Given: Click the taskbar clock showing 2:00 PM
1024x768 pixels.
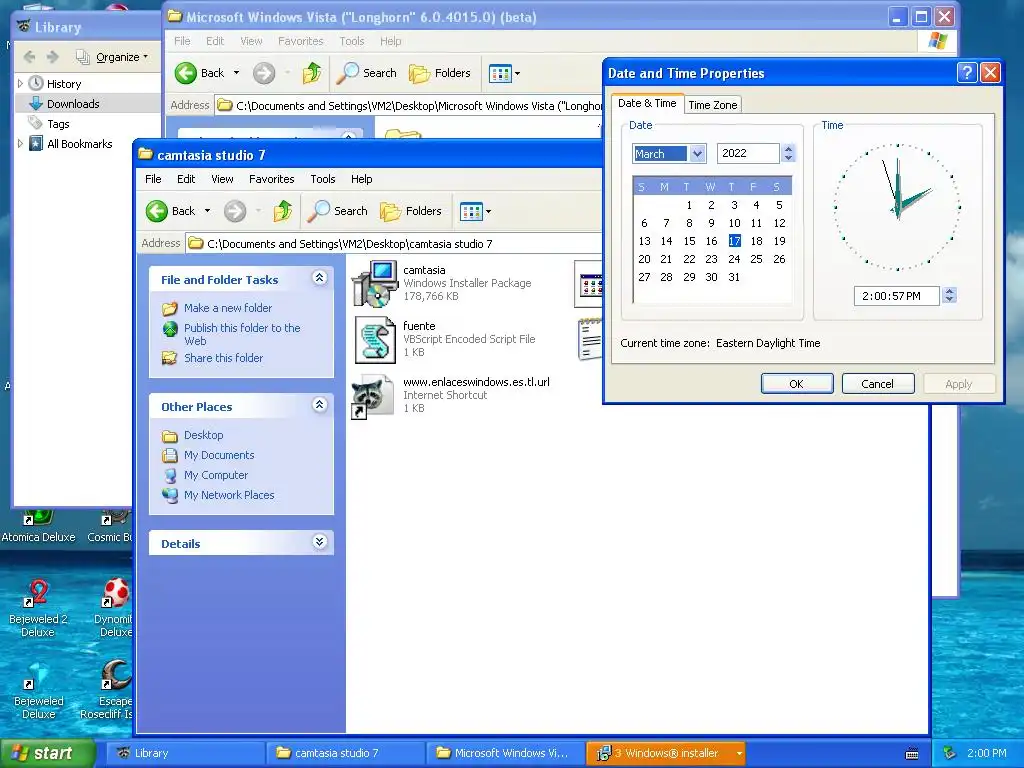Looking at the screenshot, I should (986, 754).
